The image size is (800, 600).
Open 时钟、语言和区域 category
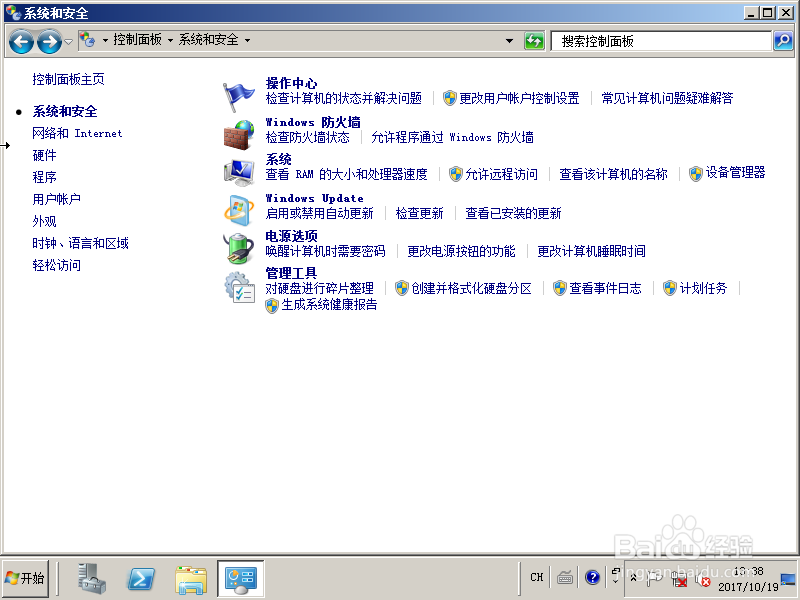(x=81, y=243)
